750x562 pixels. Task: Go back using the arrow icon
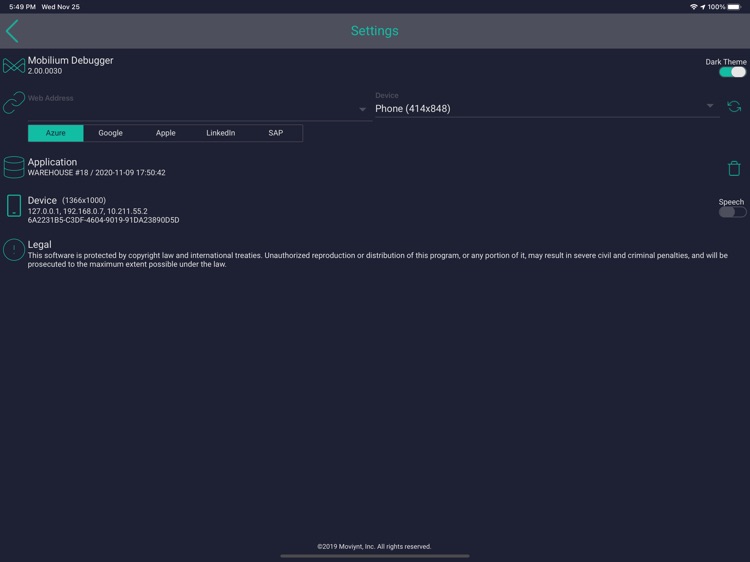tap(12, 31)
